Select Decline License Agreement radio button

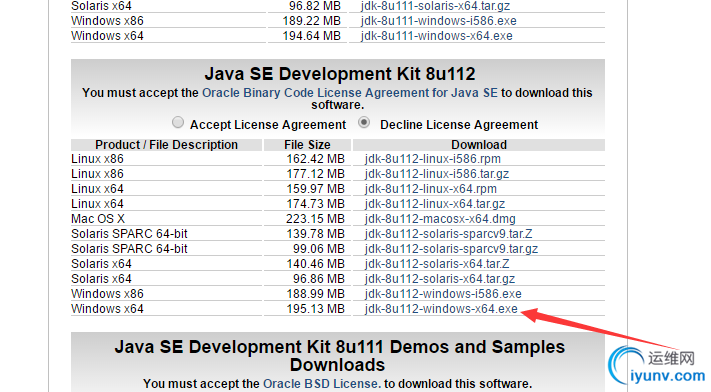[364, 122]
